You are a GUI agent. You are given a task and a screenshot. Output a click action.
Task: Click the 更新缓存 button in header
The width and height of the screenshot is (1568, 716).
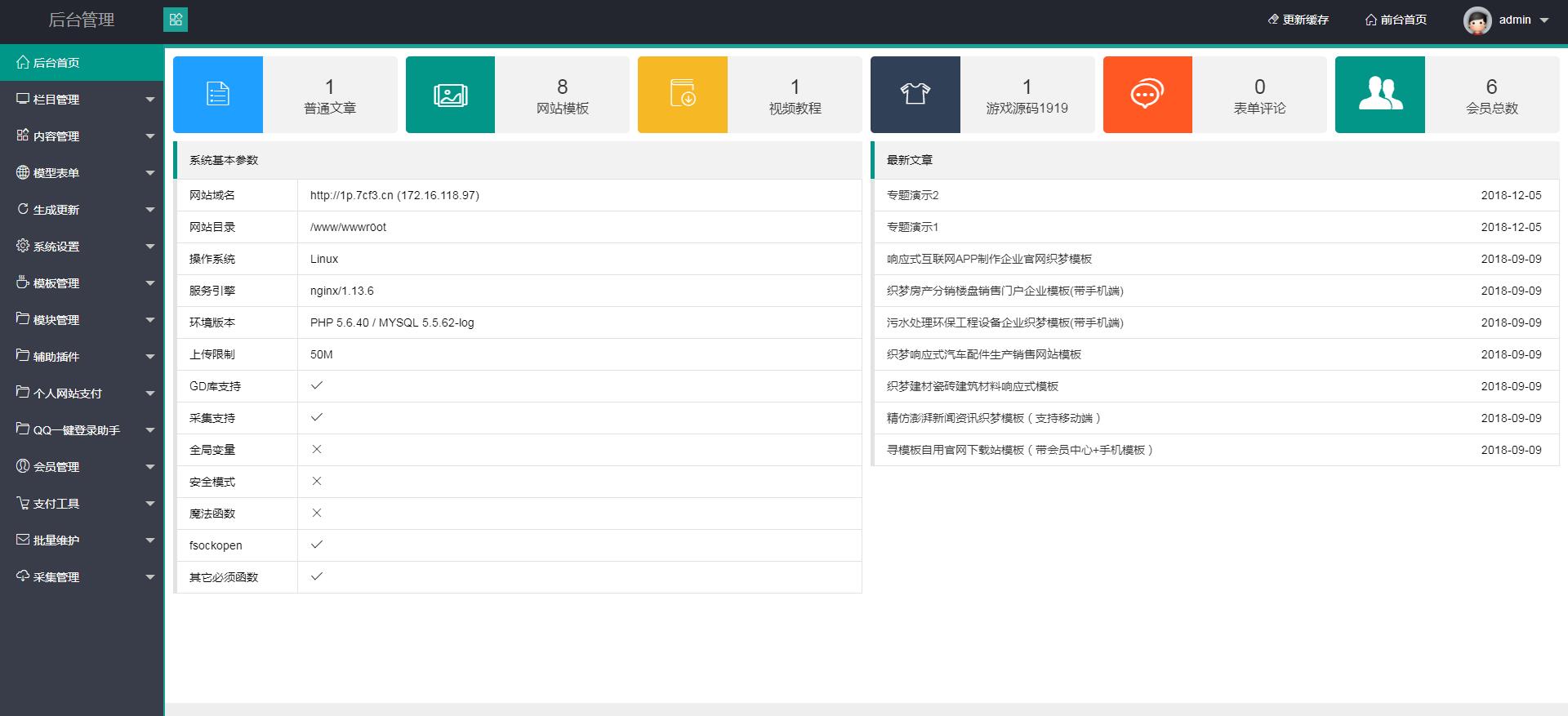tap(1298, 20)
